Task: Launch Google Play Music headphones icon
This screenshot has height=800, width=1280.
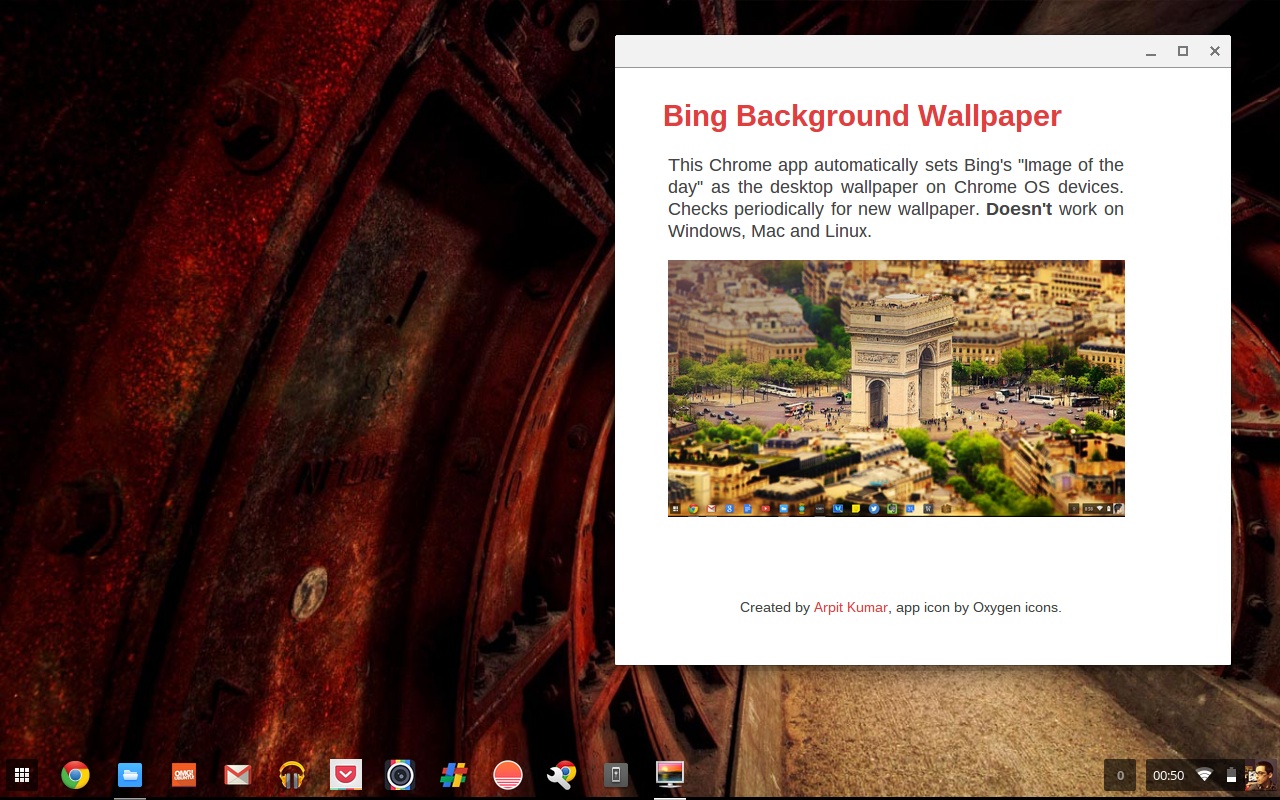Action: pyautogui.click(x=292, y=775)
